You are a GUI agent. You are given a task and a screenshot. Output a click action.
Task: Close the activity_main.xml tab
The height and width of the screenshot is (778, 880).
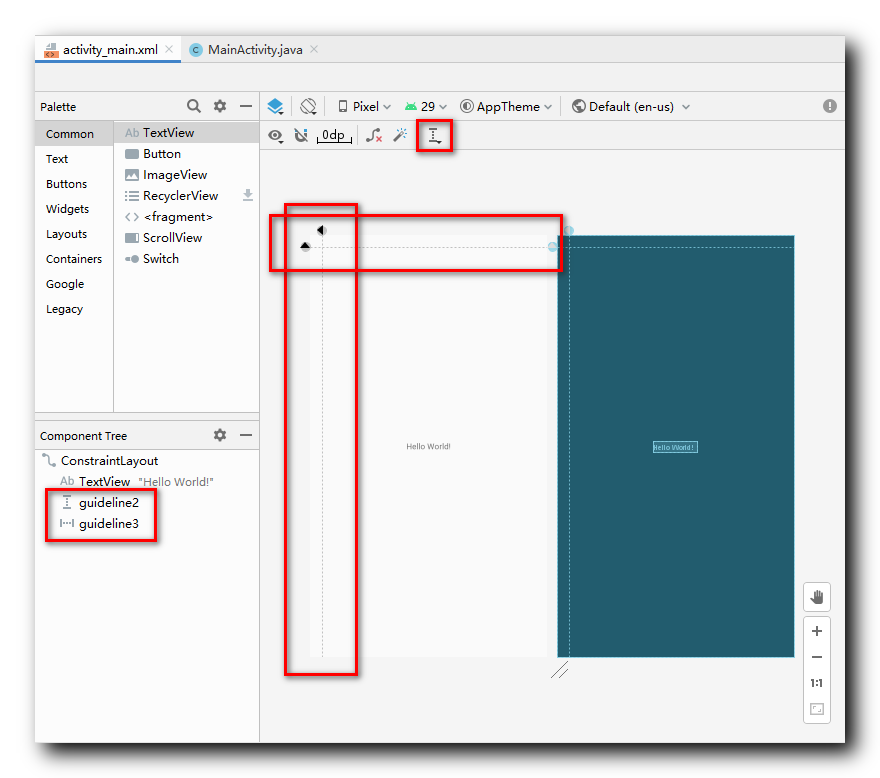pyautogui.click(x=169, y=49)
